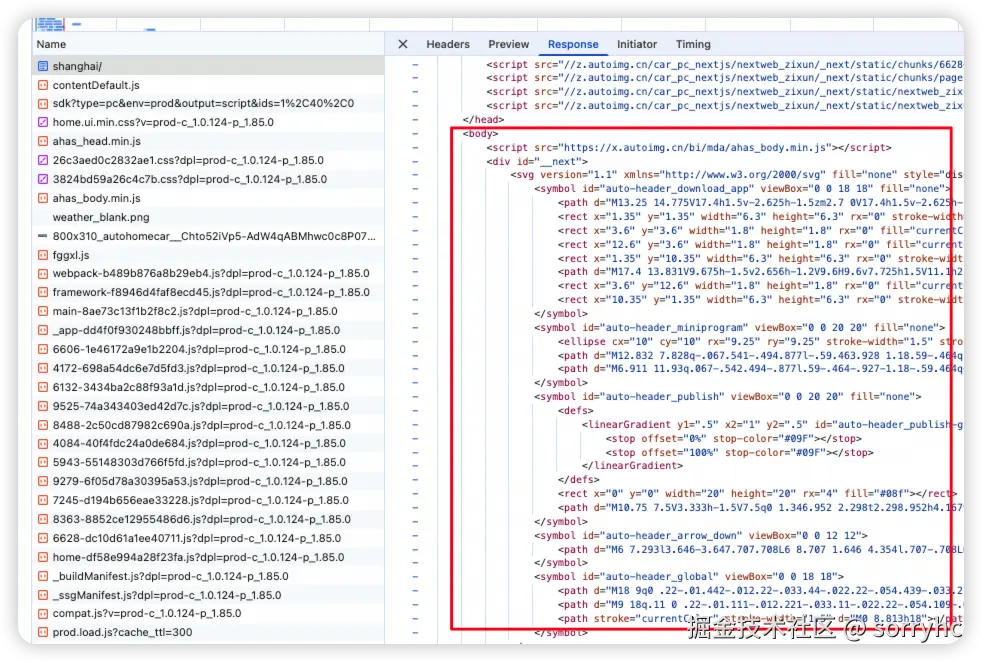Select the _ssgManifest.js request row

coord(209,595)
